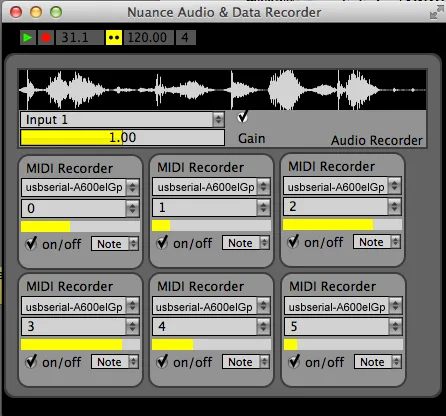The width and height of the screenshot is (446, 416).
Task: Click the level bar of MIDI Recorder 1
Action: (x=211, y=226)
